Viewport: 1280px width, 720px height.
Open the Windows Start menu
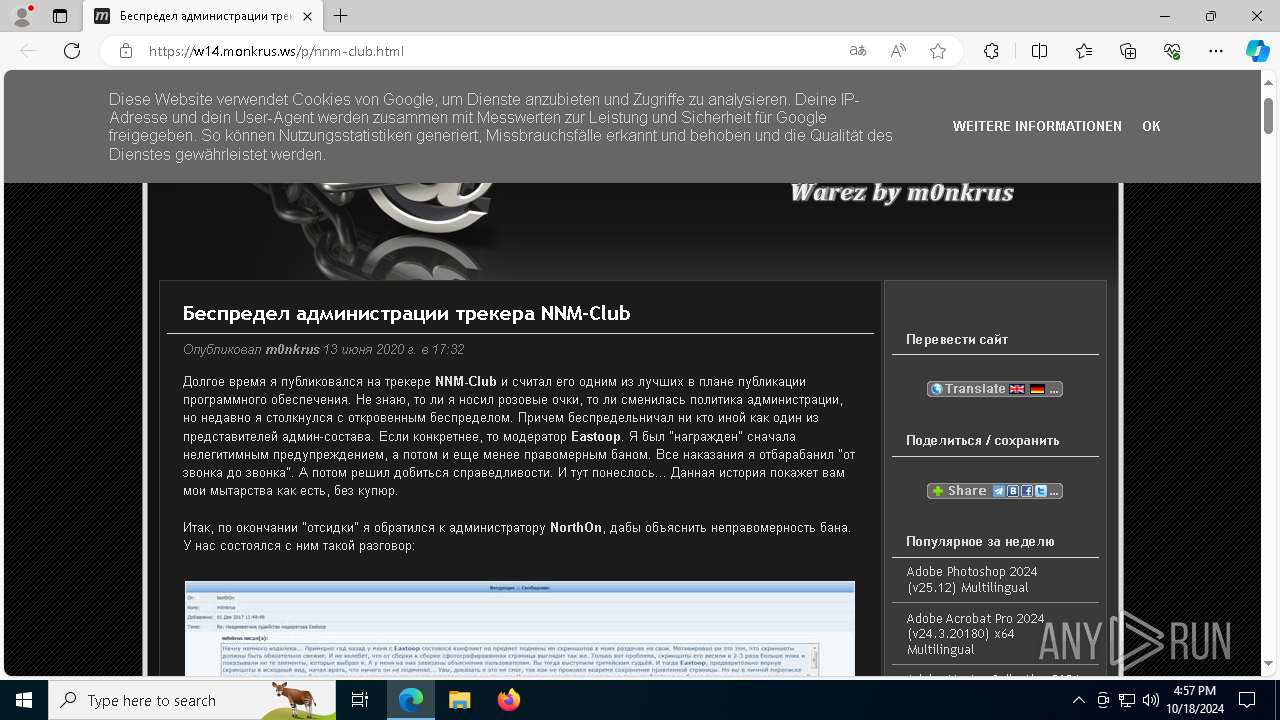click(24, 700)
